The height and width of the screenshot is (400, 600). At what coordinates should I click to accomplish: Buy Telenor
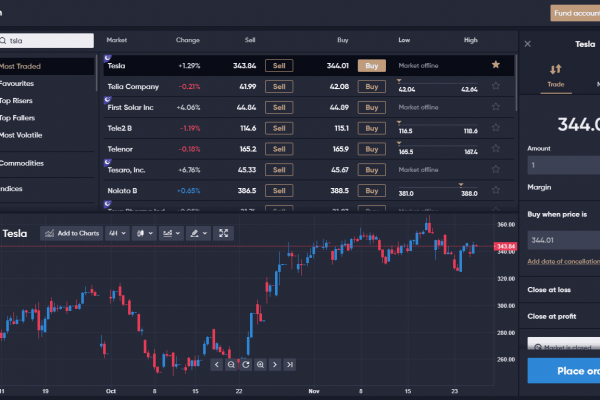coord(372,149)
